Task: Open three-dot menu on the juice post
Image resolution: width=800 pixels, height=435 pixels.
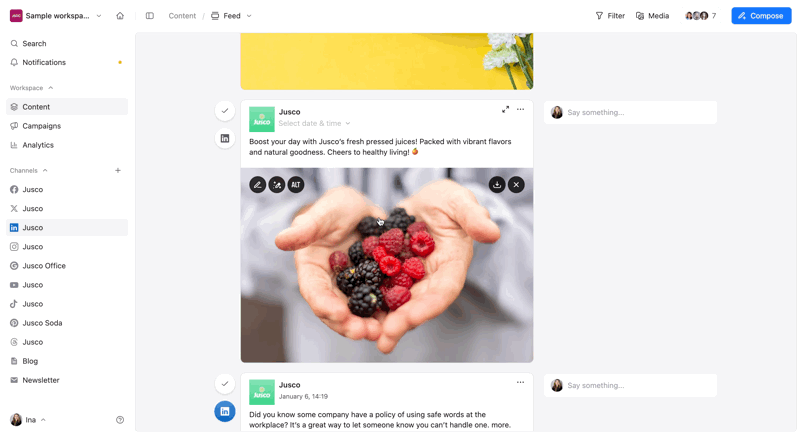Action: (520, 109)
